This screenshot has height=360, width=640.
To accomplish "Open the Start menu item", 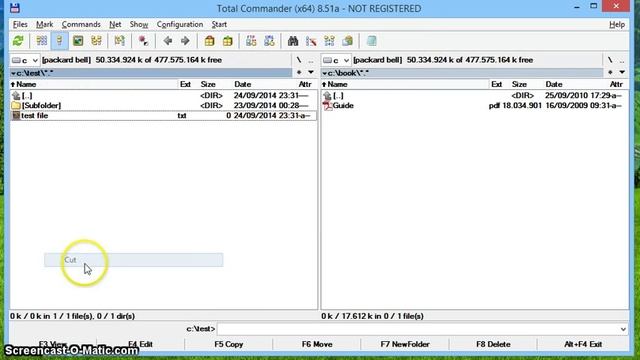I will tap(219, 24).
